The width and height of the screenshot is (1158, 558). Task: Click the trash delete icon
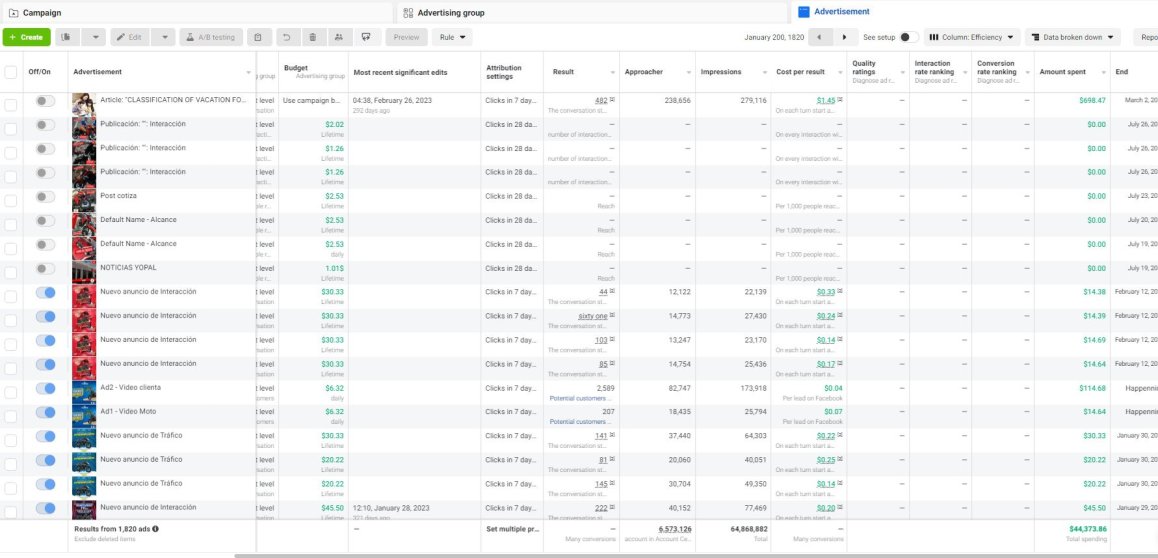coord(312,37)
